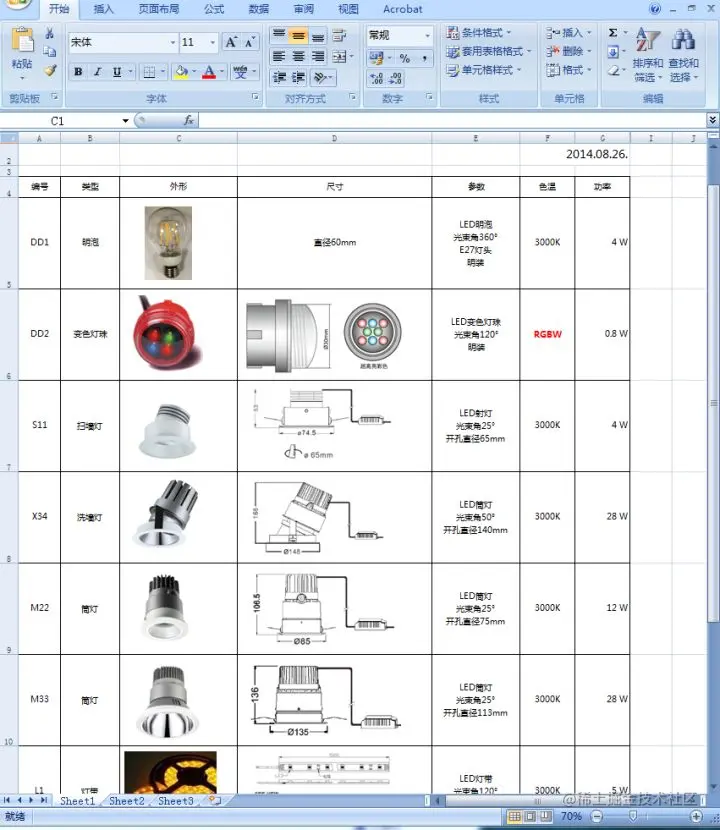
Task: Toggle underline formatting
Action: click(117, 71)
